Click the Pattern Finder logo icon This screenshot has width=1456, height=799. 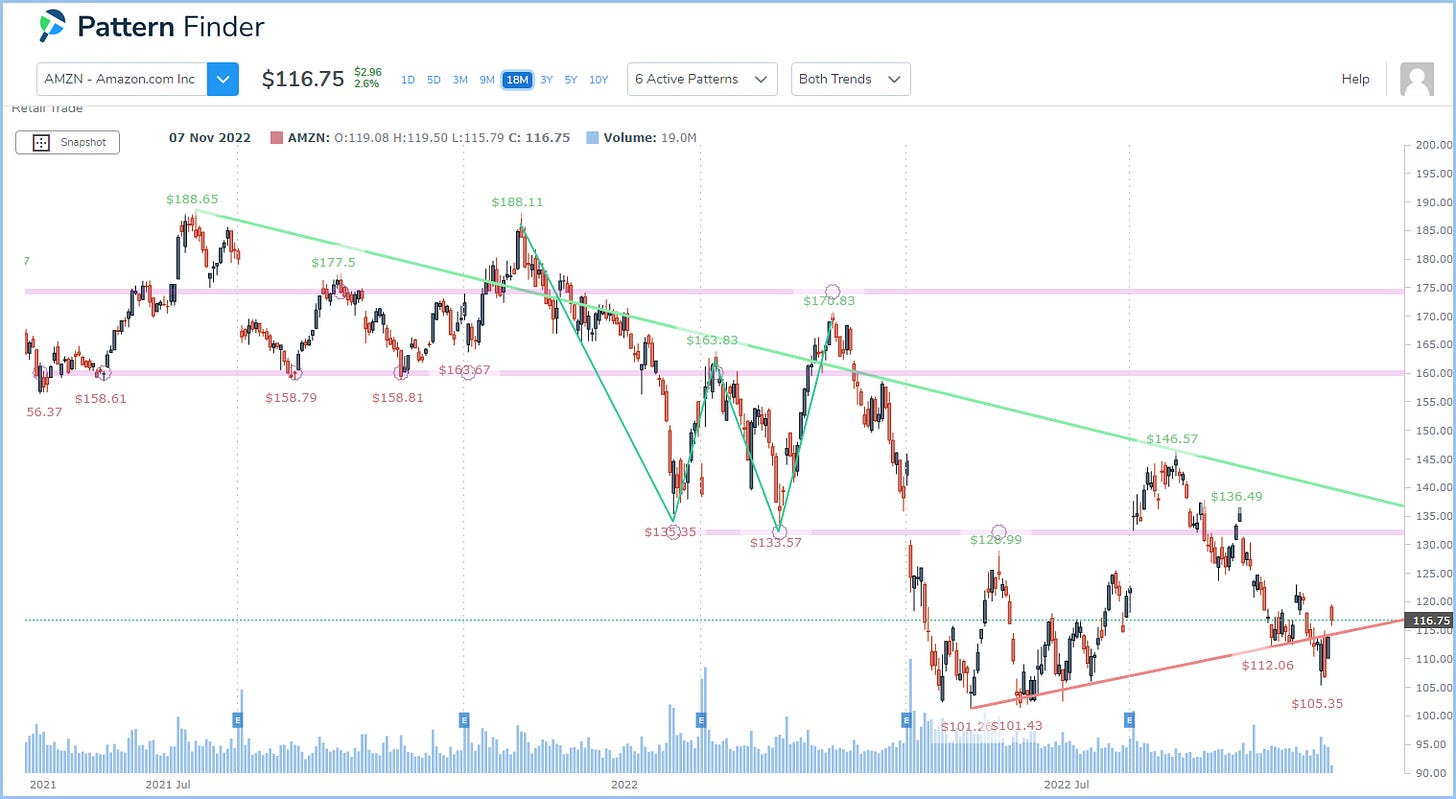[51, 26]
